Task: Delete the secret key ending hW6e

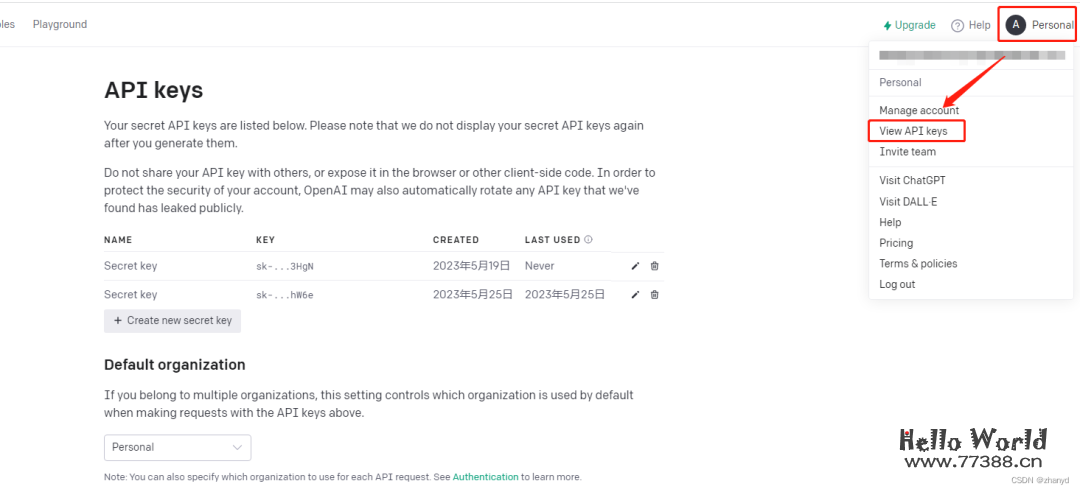Action: pos(655,295)
